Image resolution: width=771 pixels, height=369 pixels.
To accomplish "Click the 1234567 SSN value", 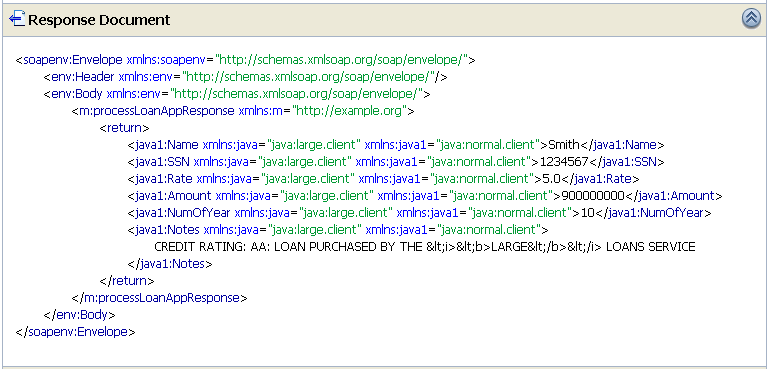I will coord(564,162).
